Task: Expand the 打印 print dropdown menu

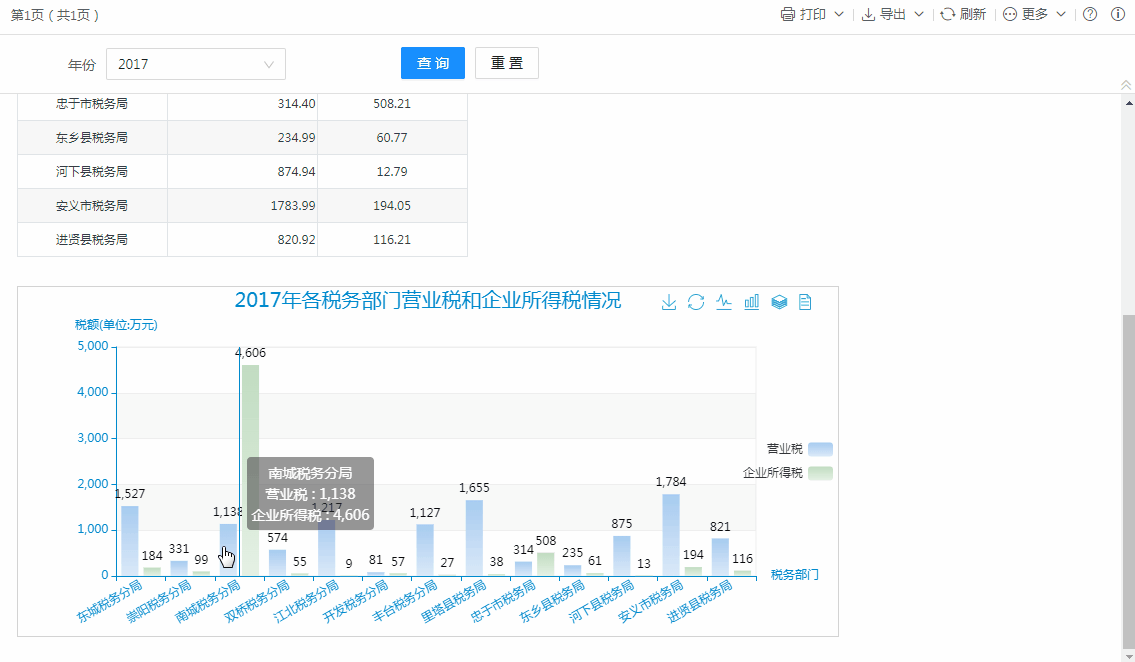Action: (812, 14)
